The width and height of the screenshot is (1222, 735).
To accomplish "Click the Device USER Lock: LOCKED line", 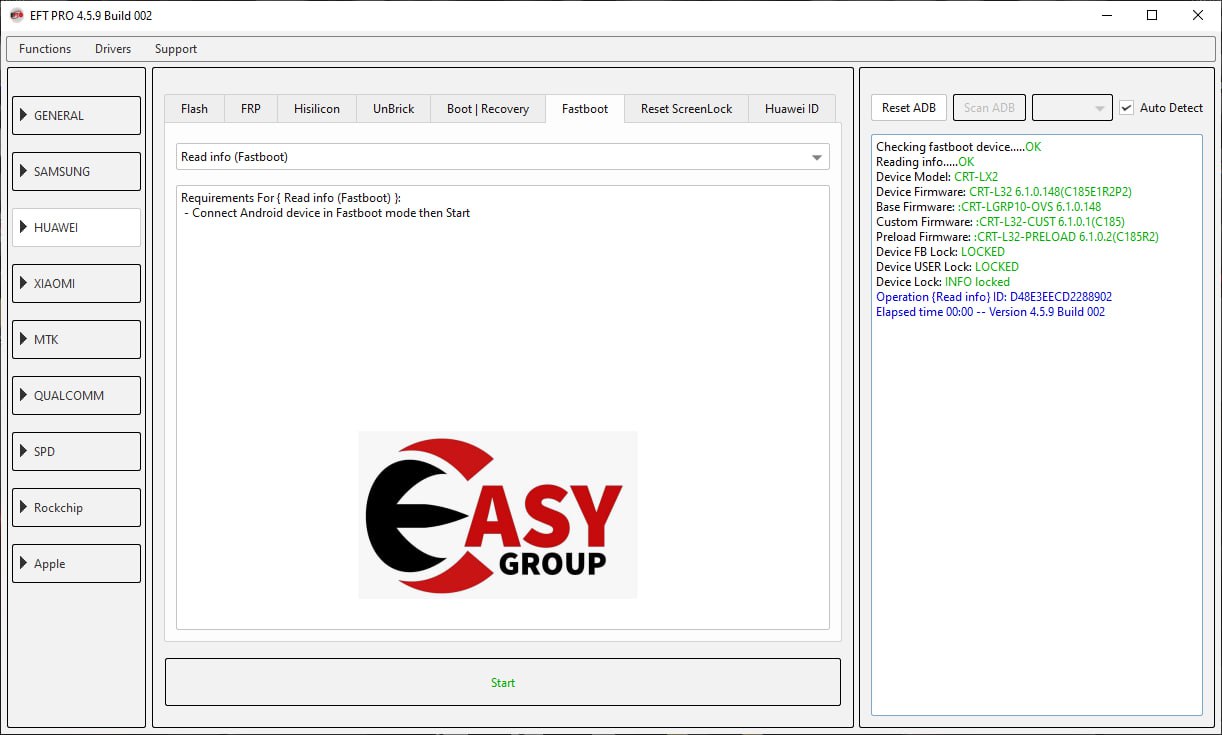I will coord(947,267).
